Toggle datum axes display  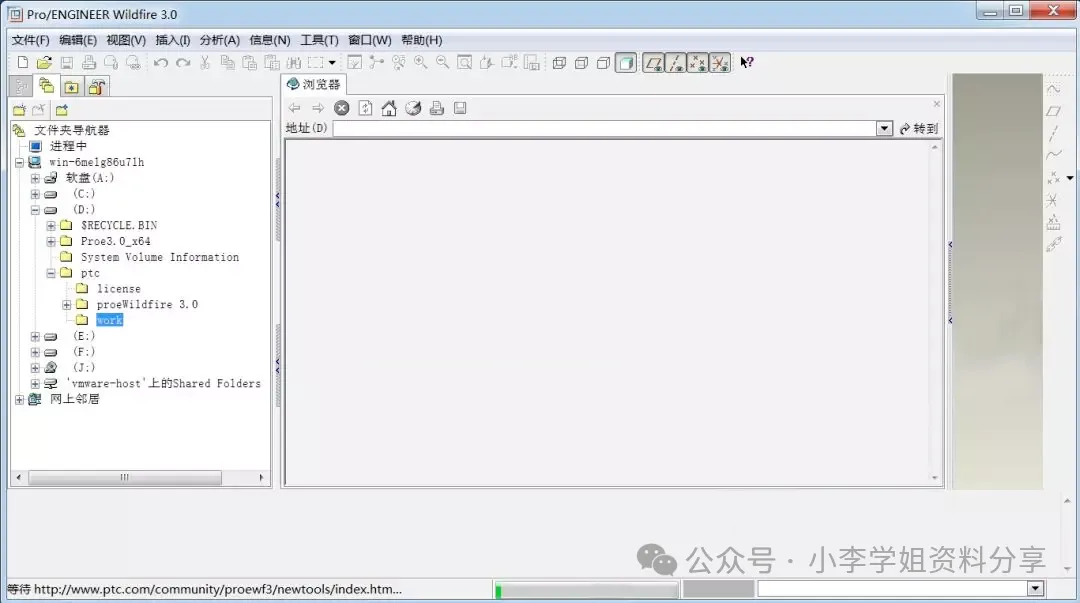[x=676, y=63]
